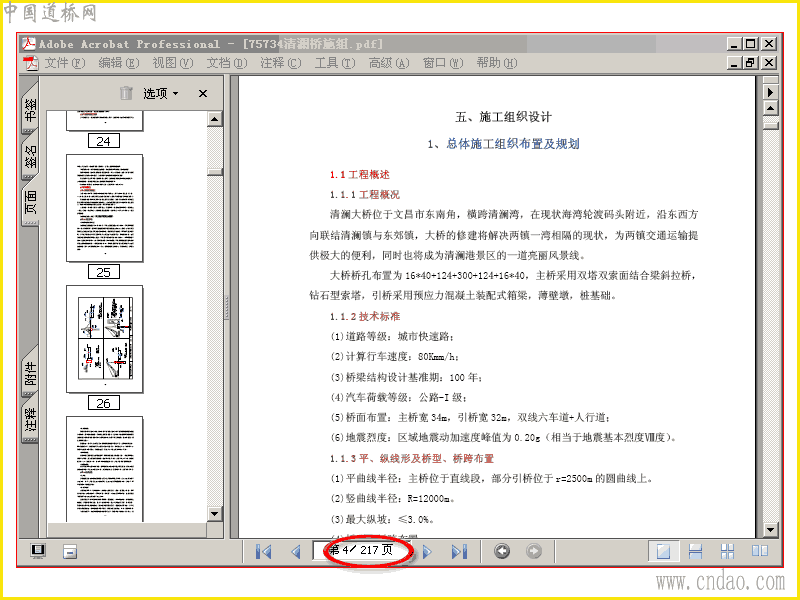Expand the right-side arrow panel button
Viewport: 800px width, 600px height.
point(770,92)
